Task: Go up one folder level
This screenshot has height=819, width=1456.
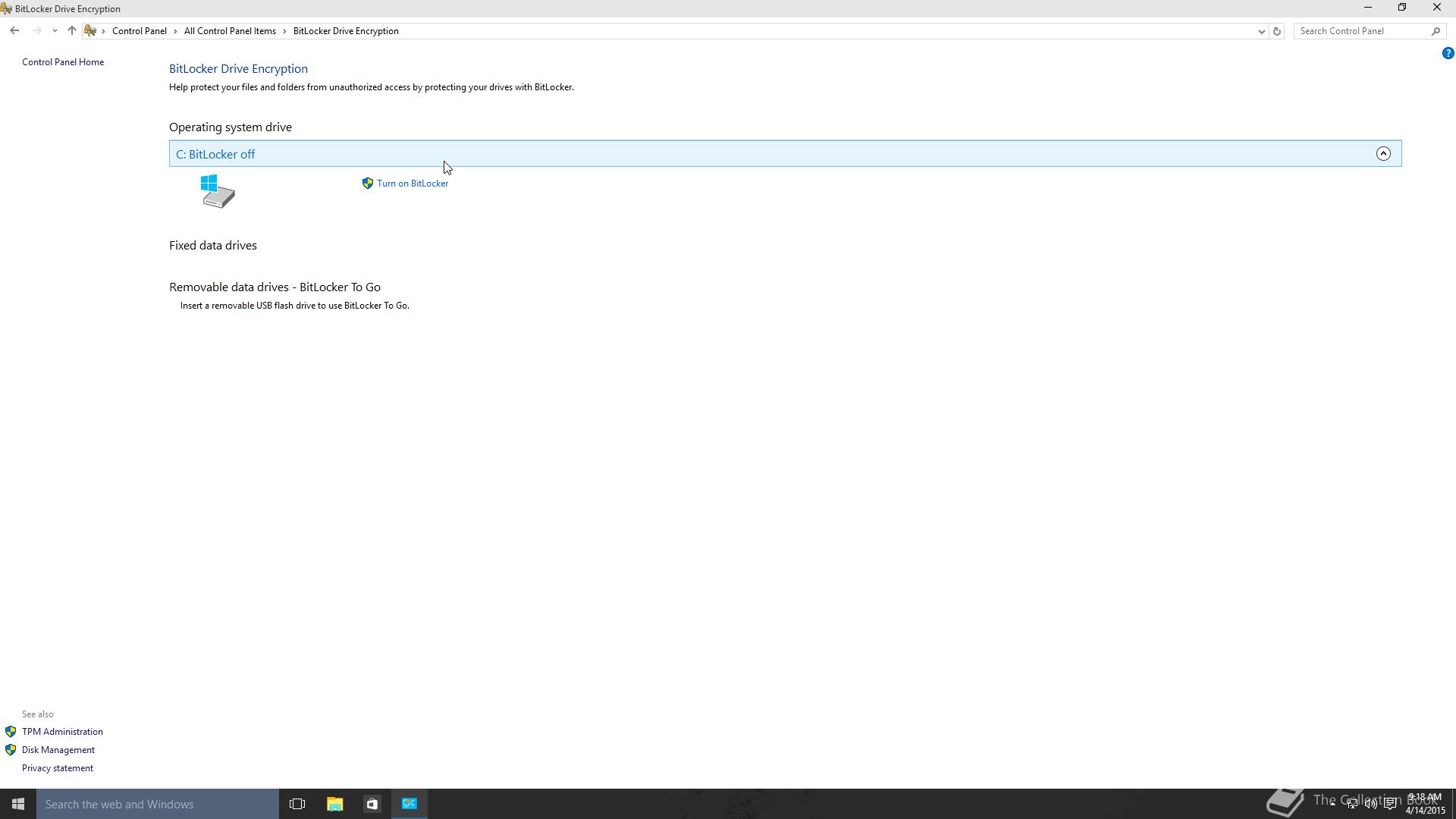Action: (72, 31)
